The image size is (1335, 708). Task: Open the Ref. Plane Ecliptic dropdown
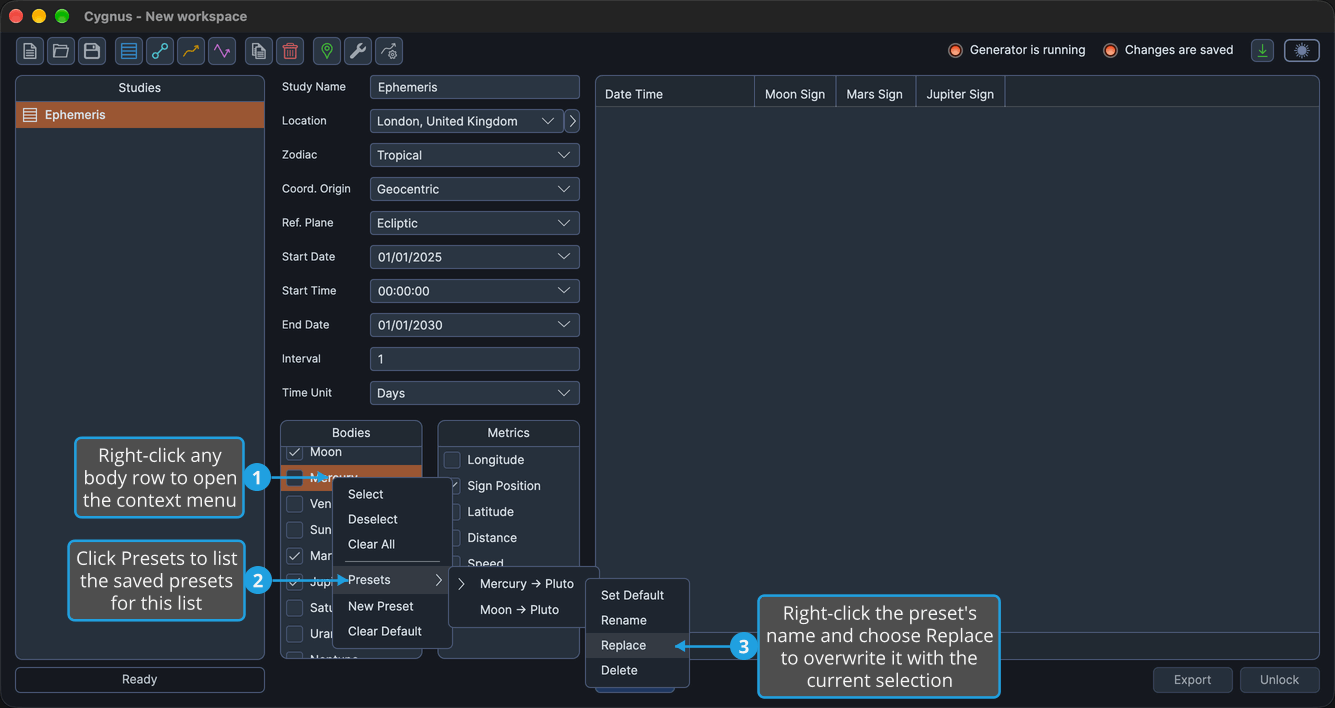pyautogui.click(x=474, y=223)
